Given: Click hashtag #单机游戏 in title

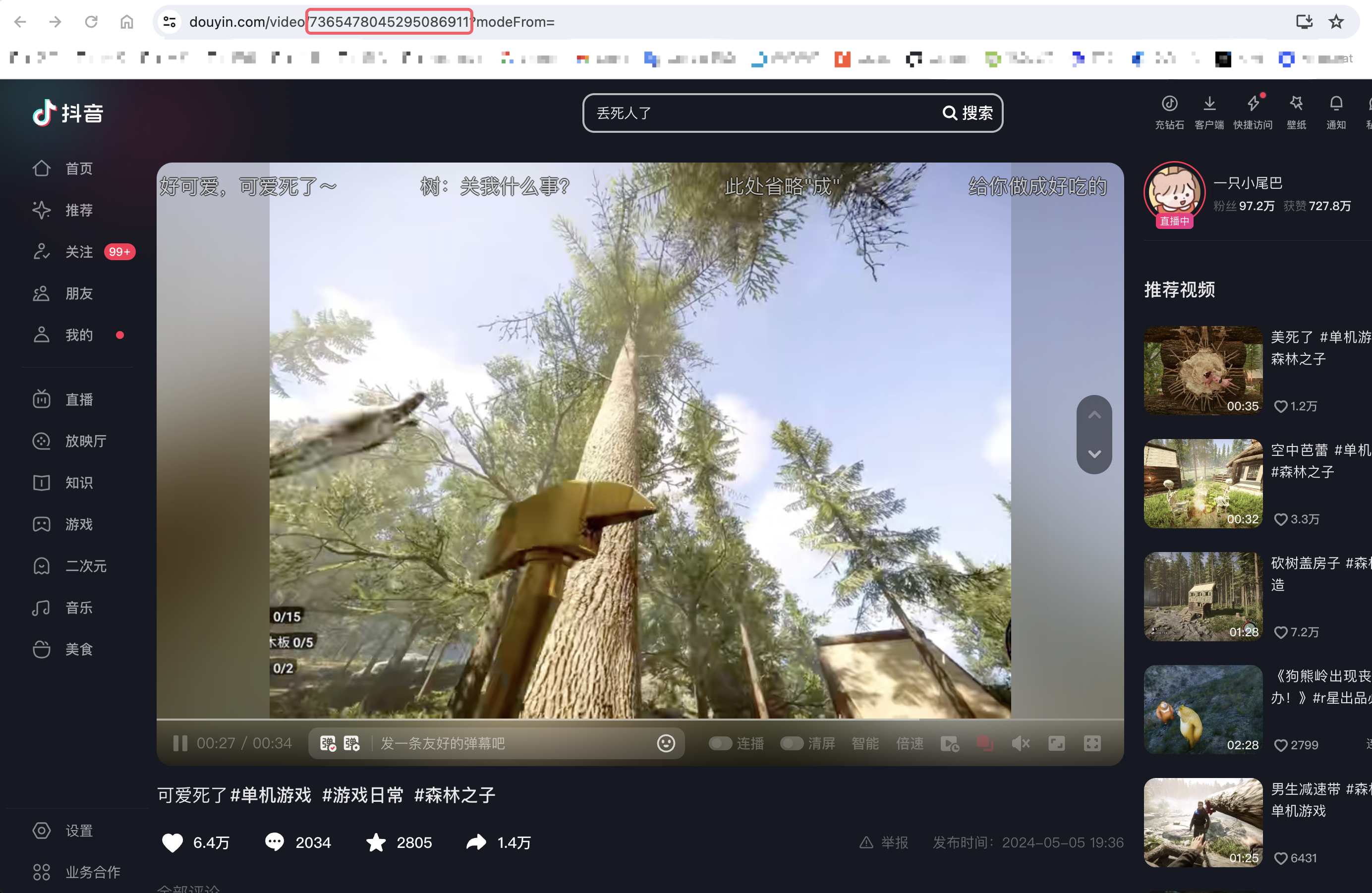Looking at the screenshot, I should pos(270,795).
